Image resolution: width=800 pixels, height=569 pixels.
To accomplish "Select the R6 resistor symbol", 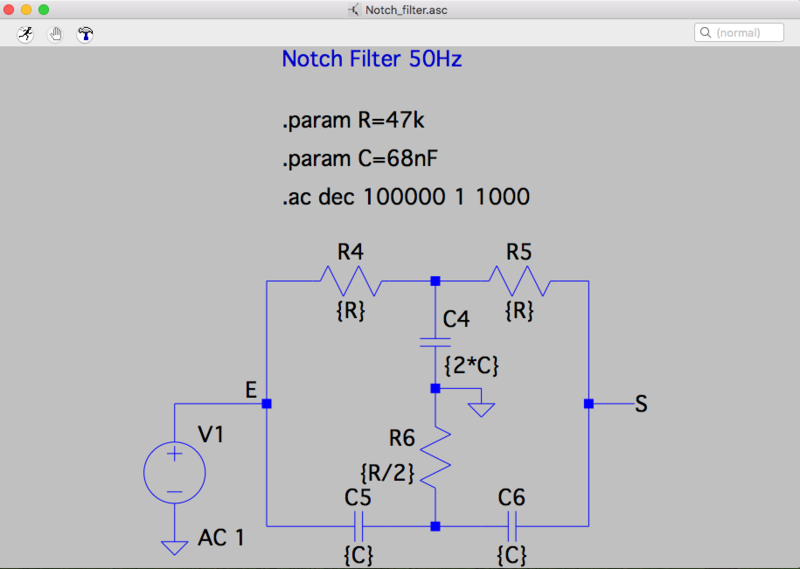I will pos(435,457).
